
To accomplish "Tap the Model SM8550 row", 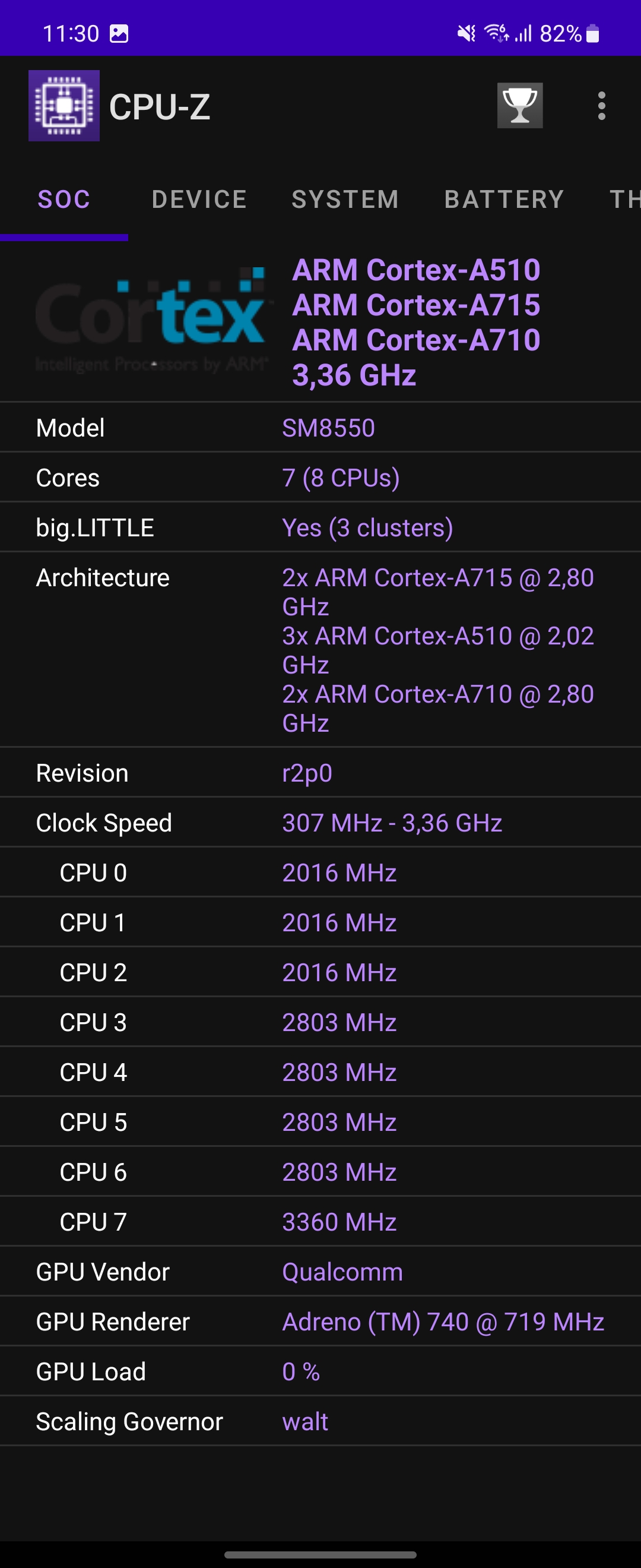I will 320,428.
